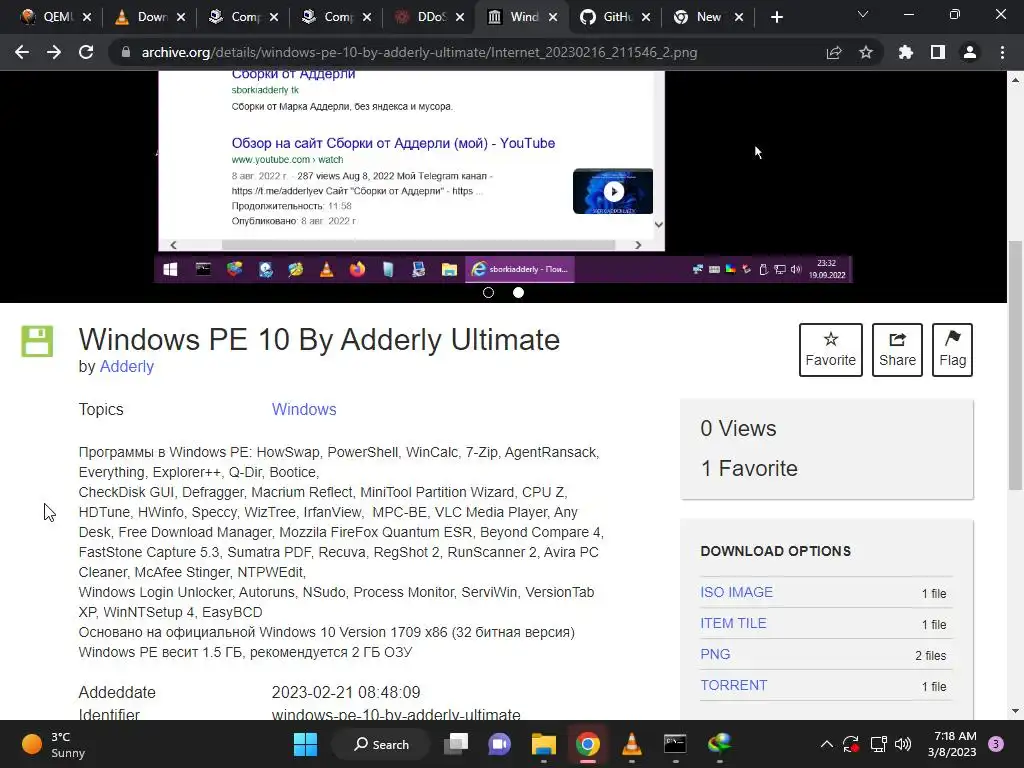This screenshot has height=768, width=1024.
Task: Open the Chat app on taskbar
Action: [x=500, y=744]
